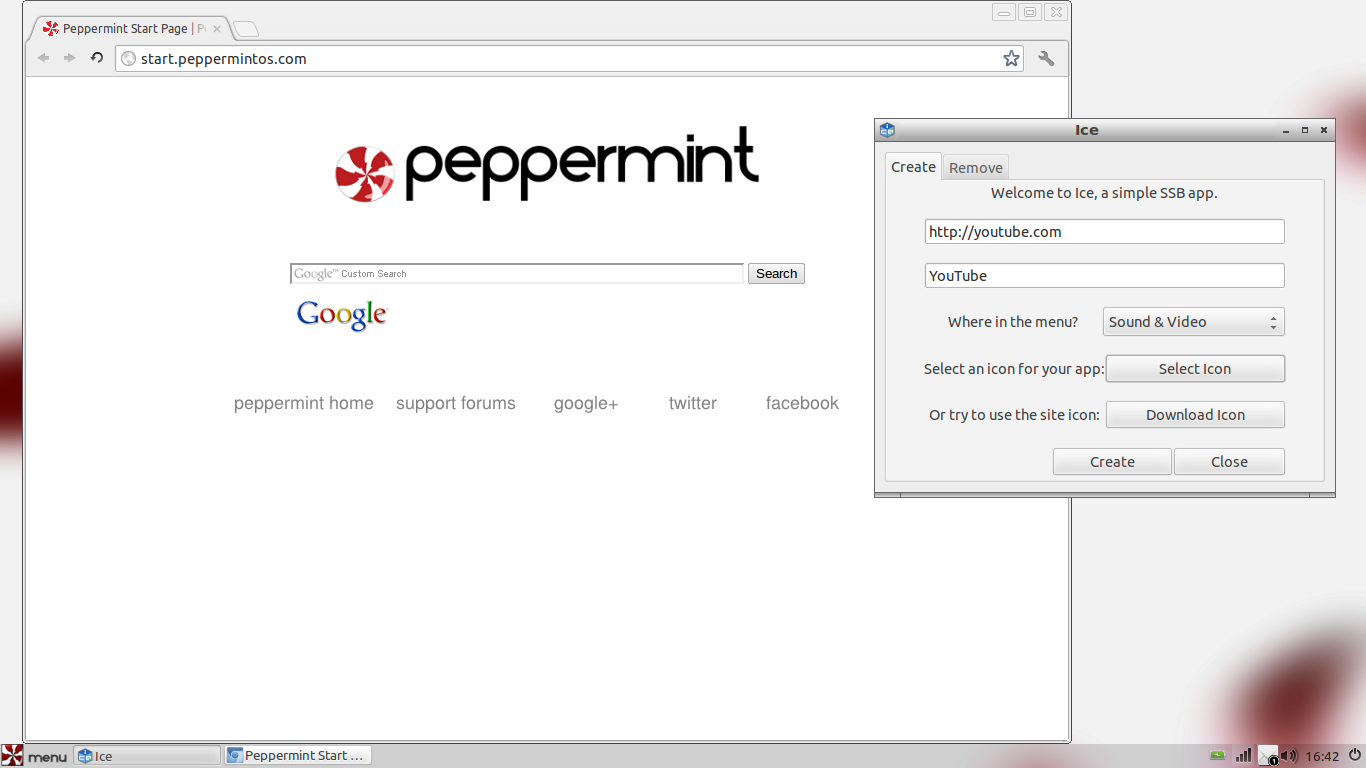Open the google+ link
The image size is (1366, 768).
click(x=586, y=403)
